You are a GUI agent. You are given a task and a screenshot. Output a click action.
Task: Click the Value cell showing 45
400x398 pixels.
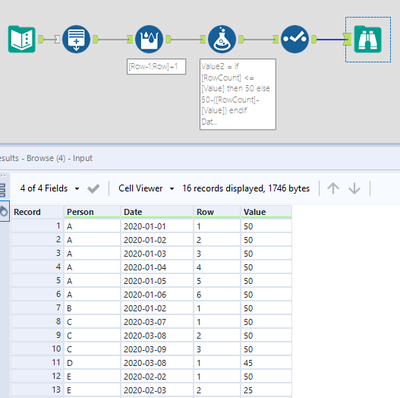(266, 363)
